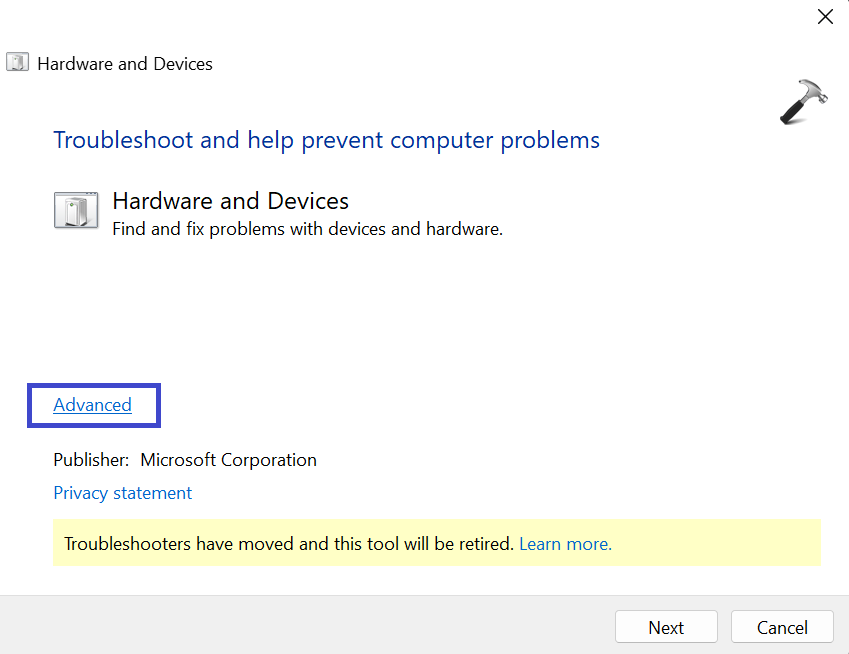Follow the Learn more link
Screen dimensions: 849x654
tap(565, 544)
